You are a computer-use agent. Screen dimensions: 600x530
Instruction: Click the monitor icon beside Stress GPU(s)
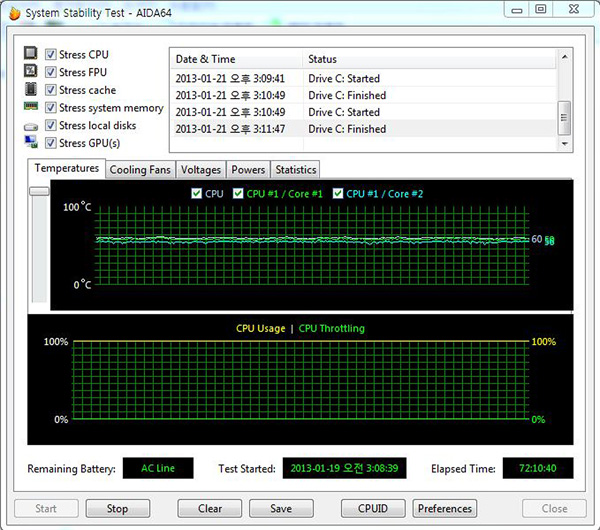click(x=31, y=142)
